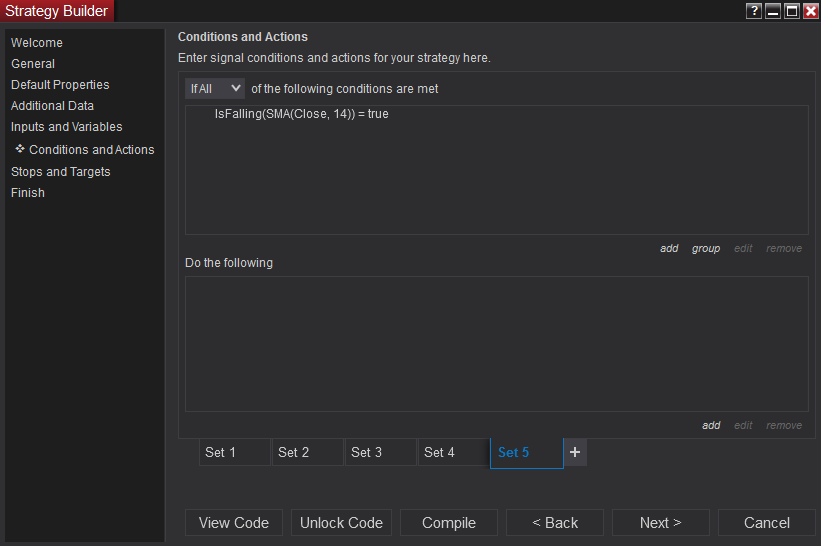Switch to the Set 2 tab

point(307,452)
